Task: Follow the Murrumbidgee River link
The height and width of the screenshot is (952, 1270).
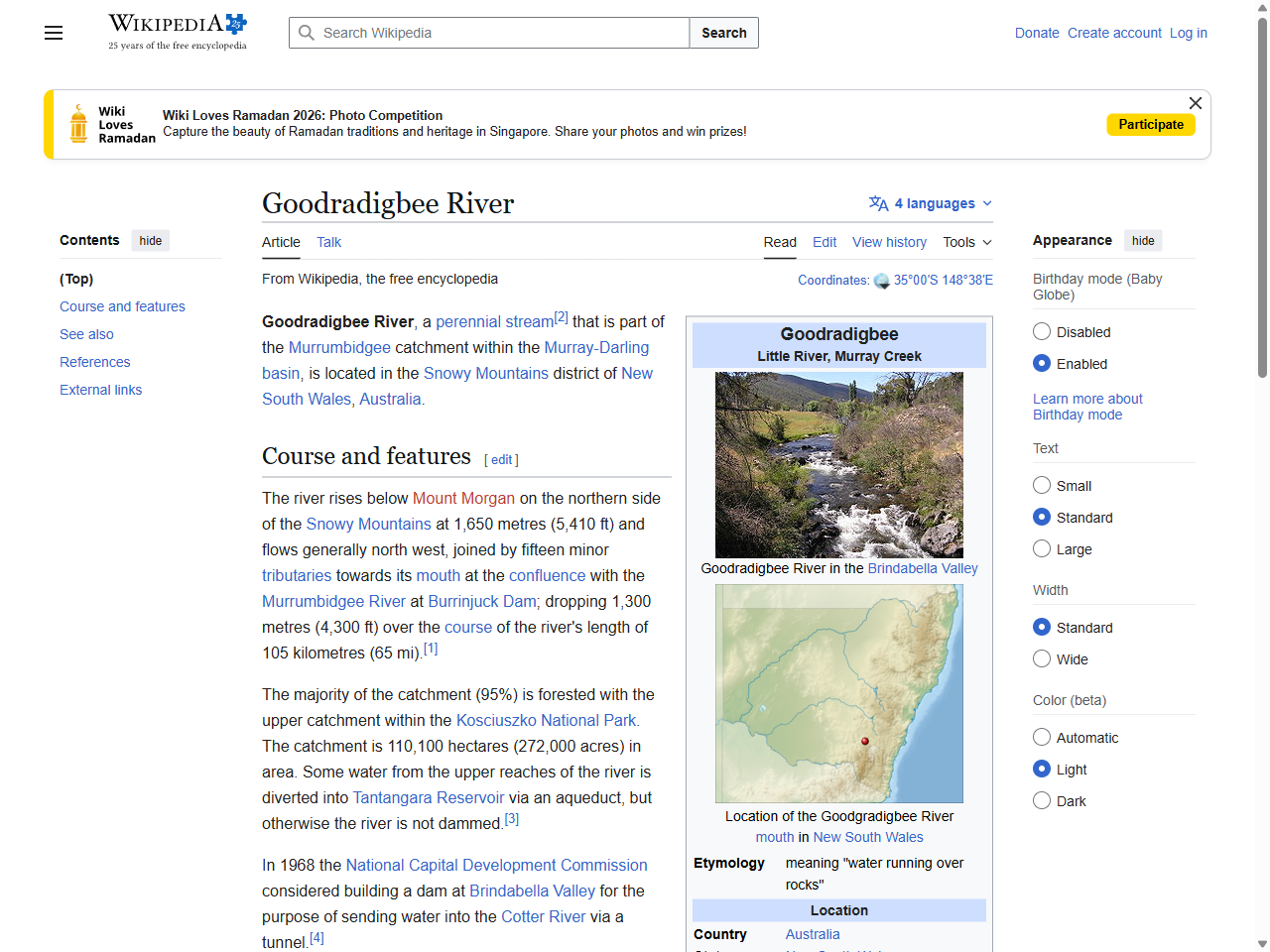Action: coord(333,601)
